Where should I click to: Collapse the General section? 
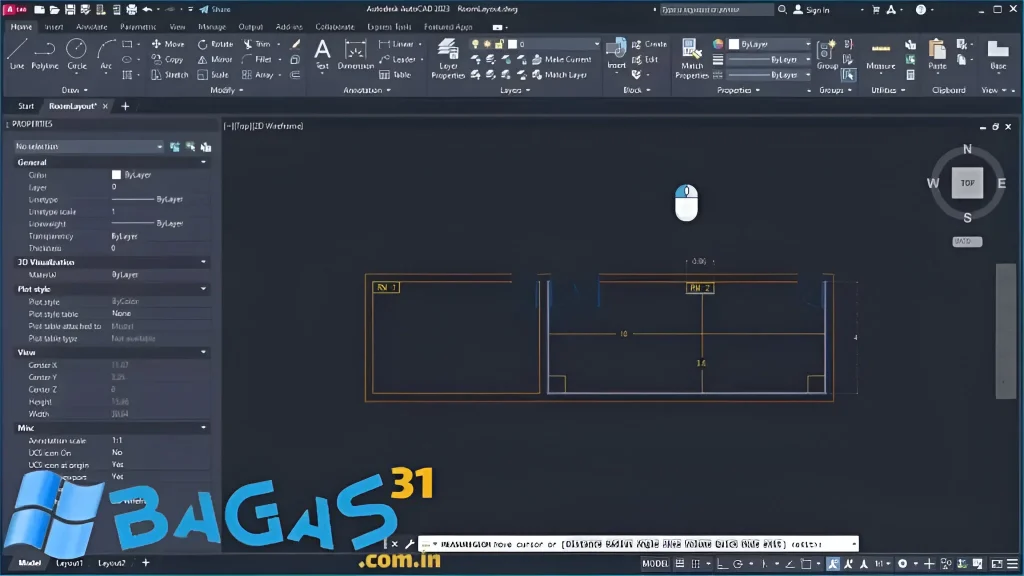tap(203, 162)
